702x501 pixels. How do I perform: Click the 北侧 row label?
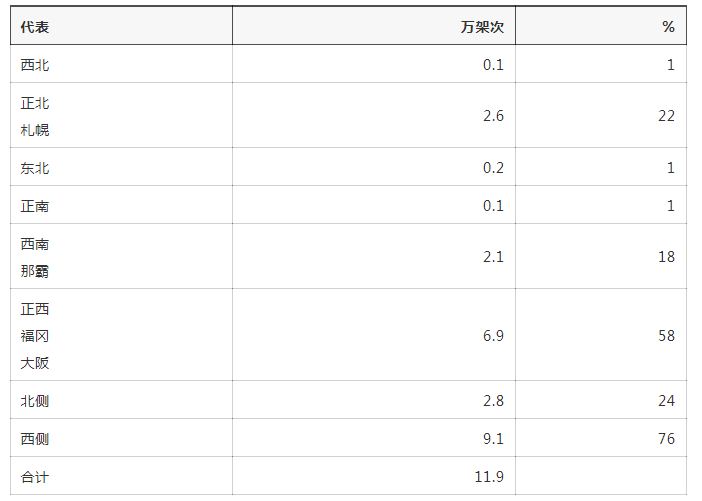coord(35,401)
